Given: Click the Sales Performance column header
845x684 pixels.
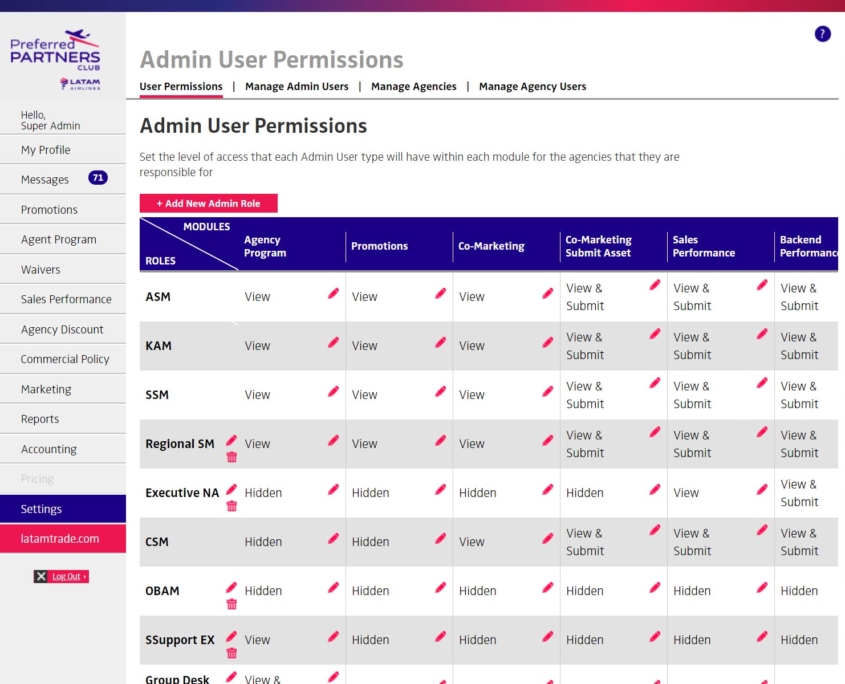Looking at the screenshot, I should [703, 246].
